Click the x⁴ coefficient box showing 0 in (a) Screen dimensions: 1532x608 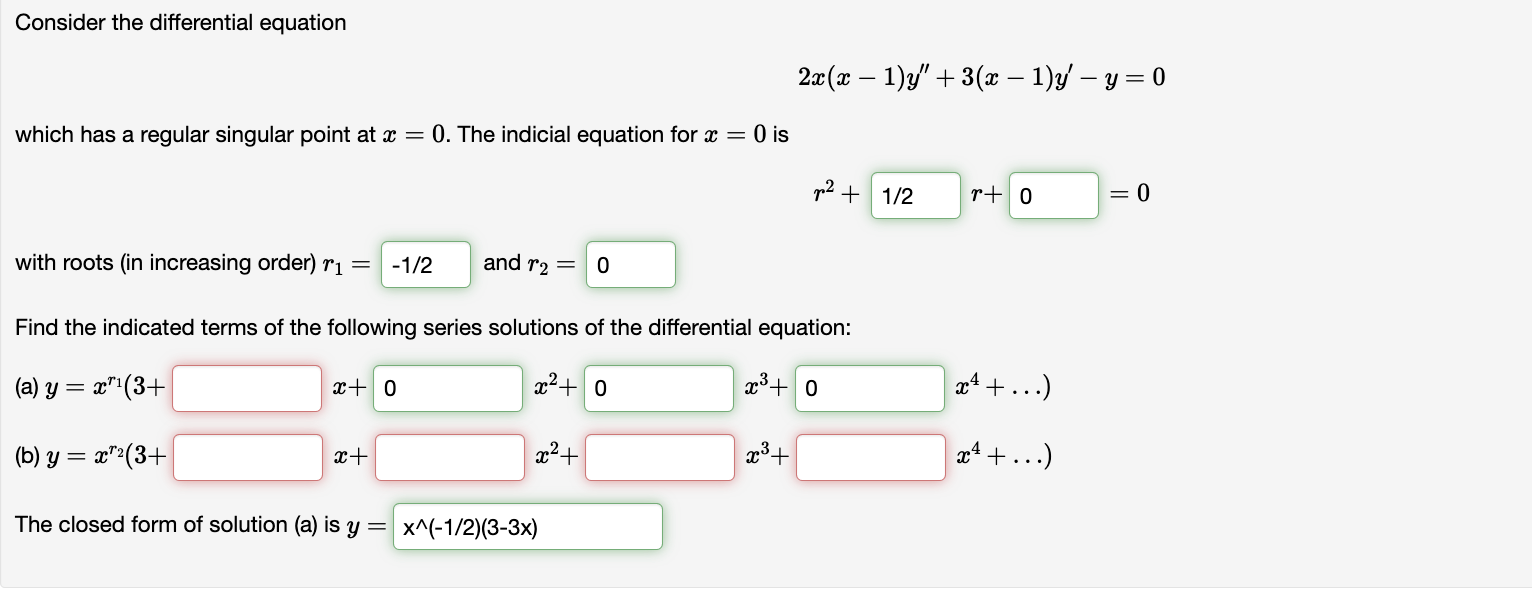pyautogui.click(x=869, y=388)
